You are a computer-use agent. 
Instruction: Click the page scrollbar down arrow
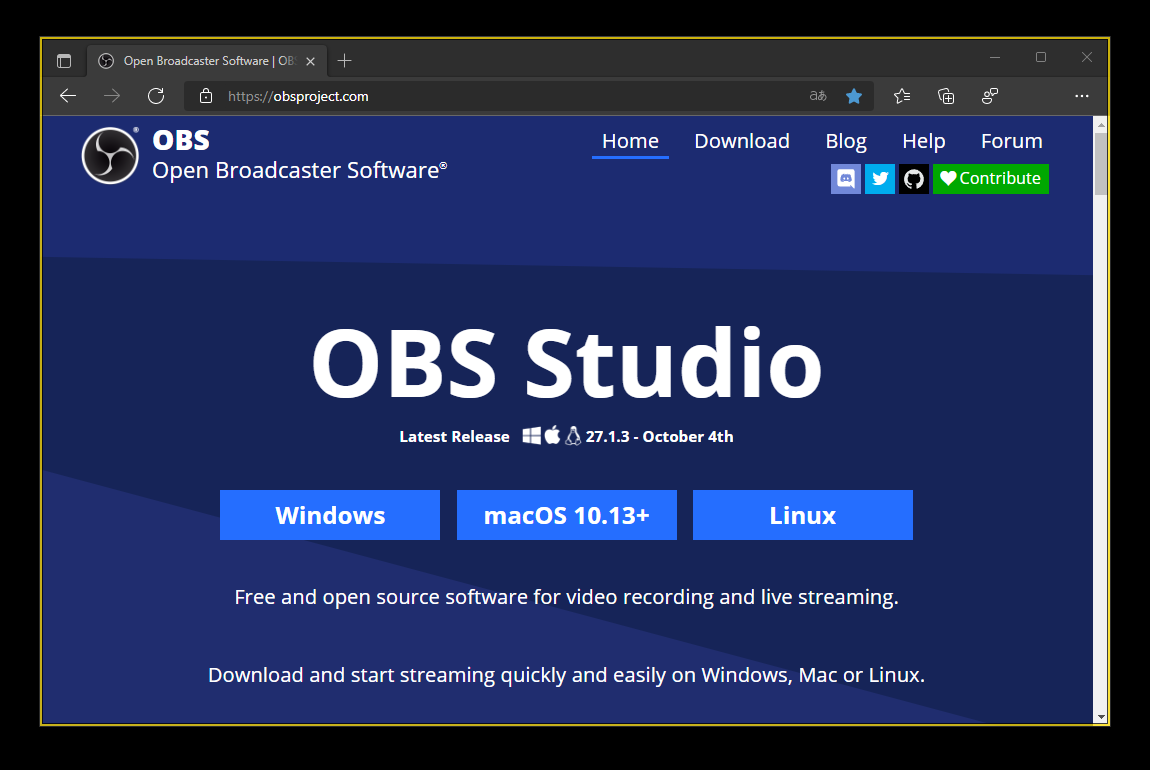pos(1101,716)
